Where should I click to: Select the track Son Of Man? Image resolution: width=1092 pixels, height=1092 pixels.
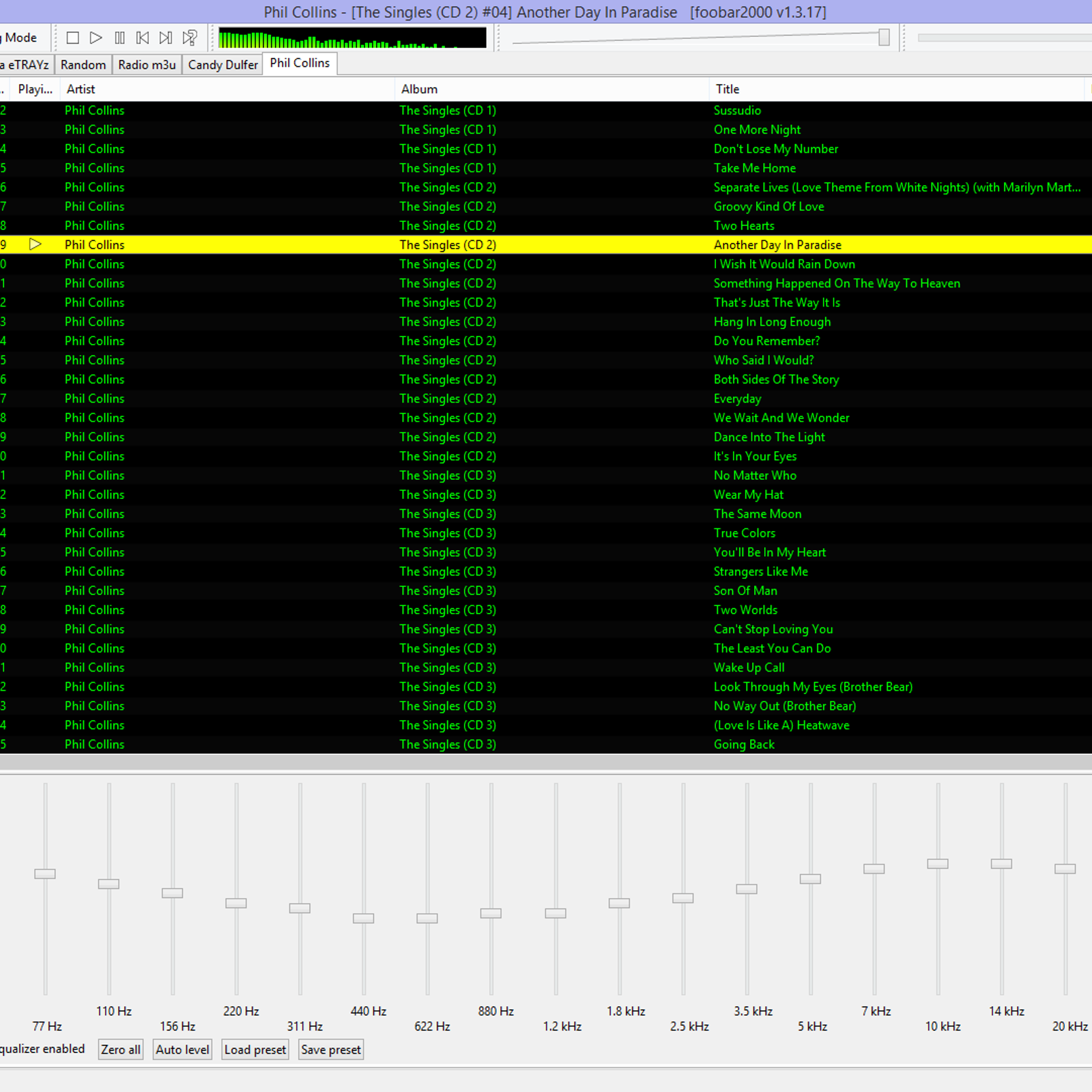coord(546,591)
